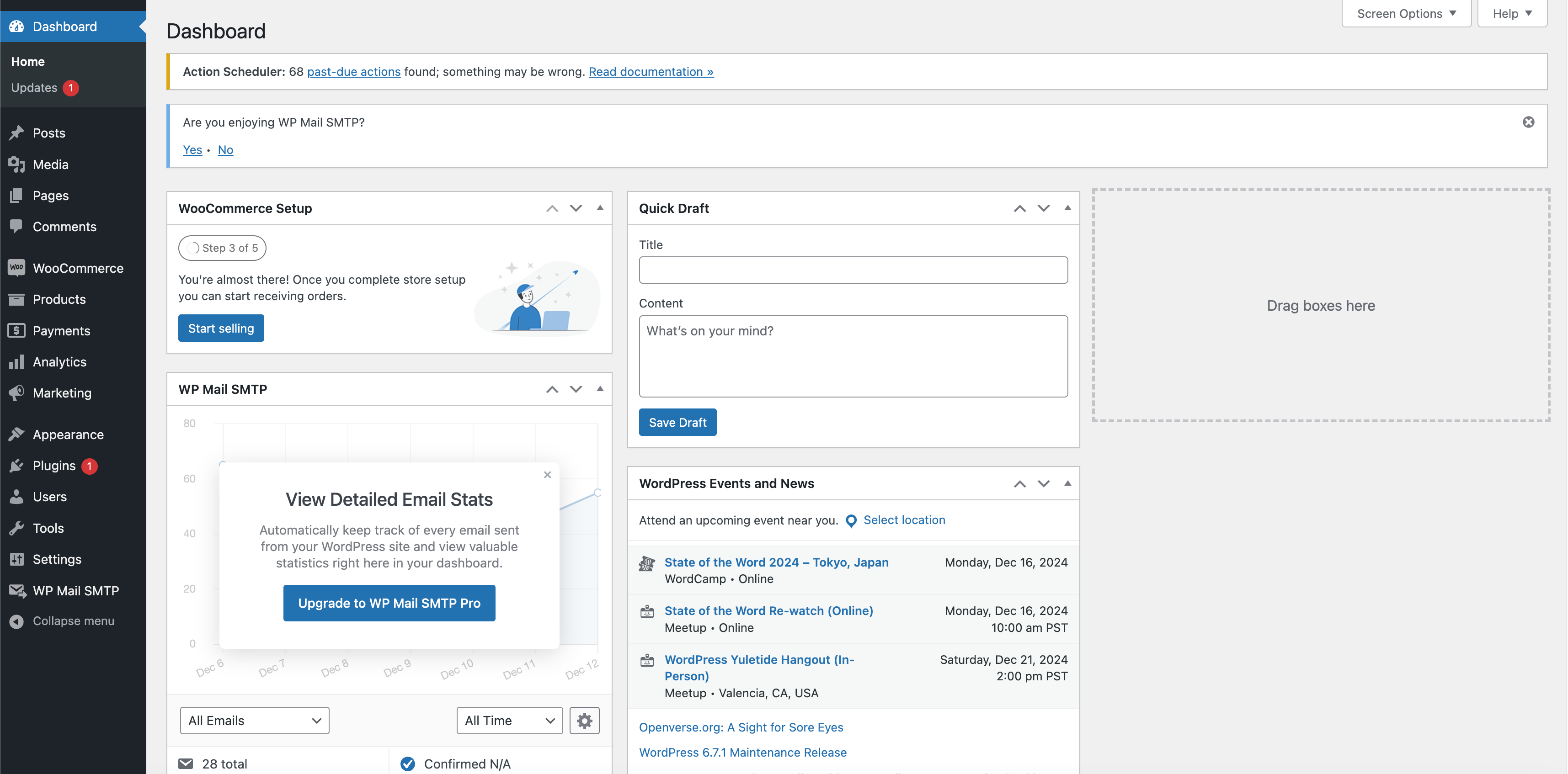The image size is (1568, 774).
Task: Collapse the WP Mail SMTP panel
Action: (x=600, y=389)
